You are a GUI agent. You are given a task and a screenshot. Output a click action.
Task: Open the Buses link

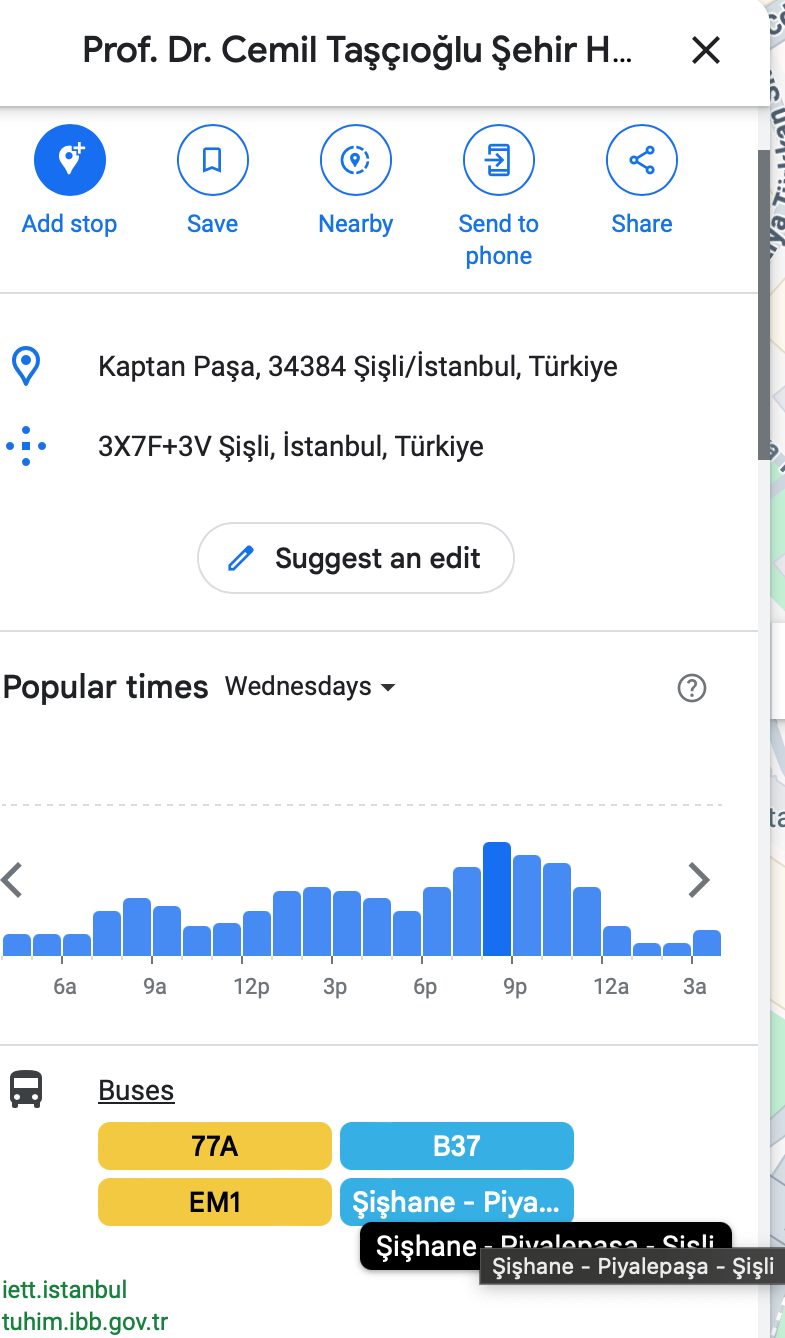pyautogui.click(x=136, y=1090)
